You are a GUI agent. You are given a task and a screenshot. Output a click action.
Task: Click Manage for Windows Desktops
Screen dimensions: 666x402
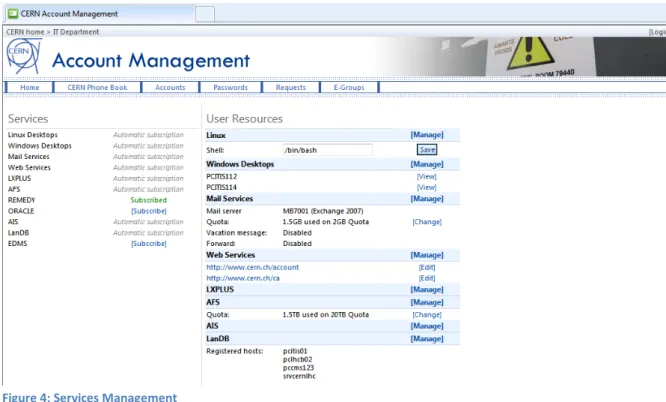(x=427, y=164)
